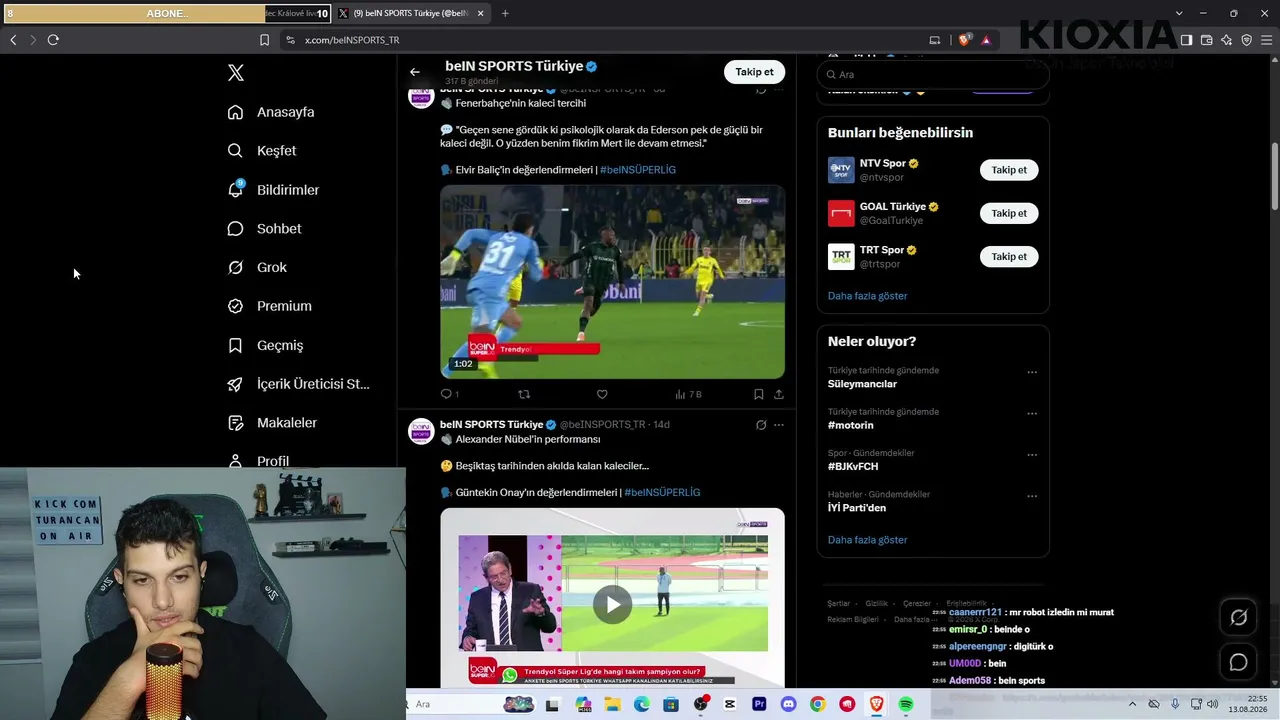Viewport: 1280px width, 720px height.
Task: Open Sohbet chat section
Action: click(x=264, y=229)
